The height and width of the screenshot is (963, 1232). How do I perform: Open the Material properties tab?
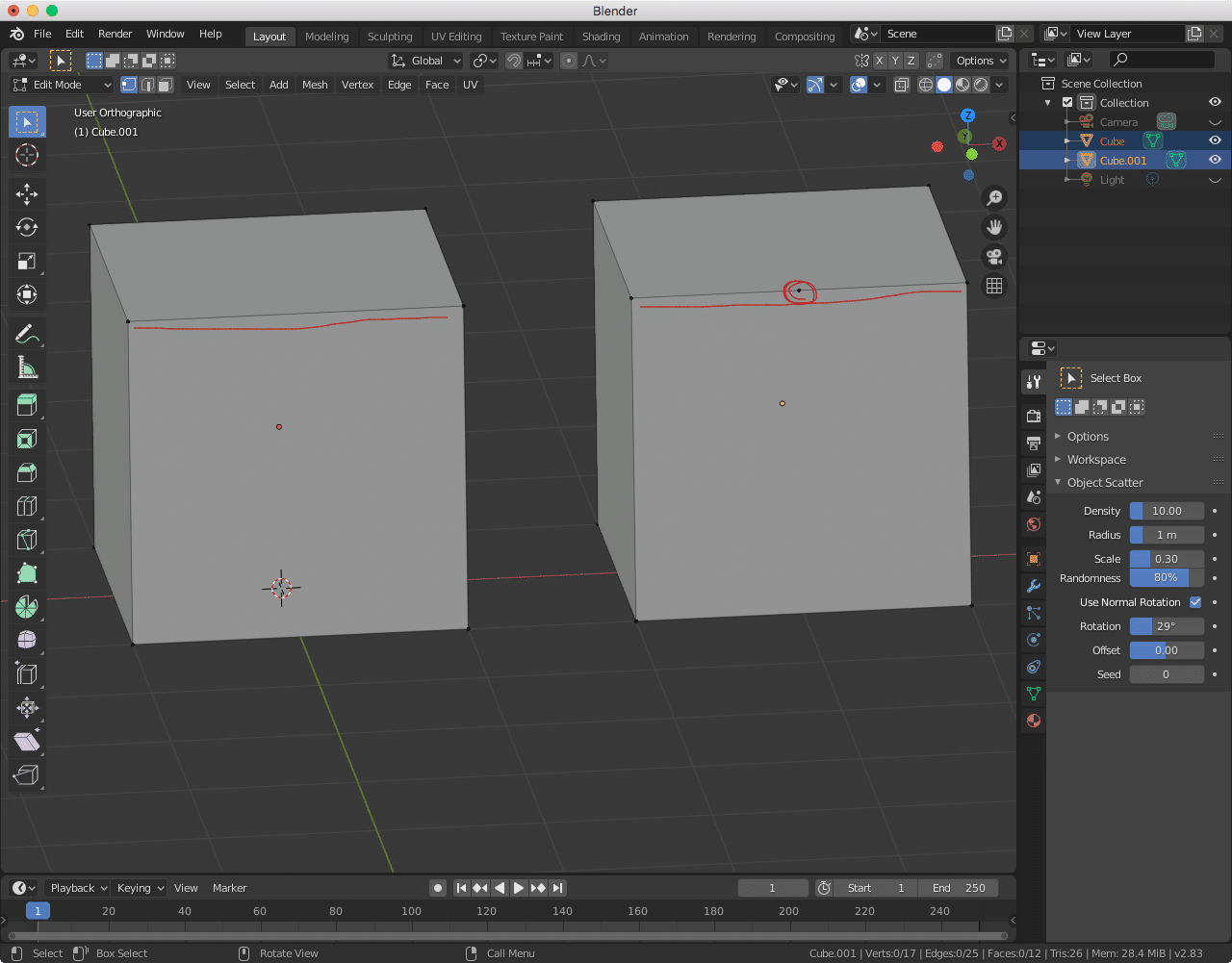(x=1034, y=721)
